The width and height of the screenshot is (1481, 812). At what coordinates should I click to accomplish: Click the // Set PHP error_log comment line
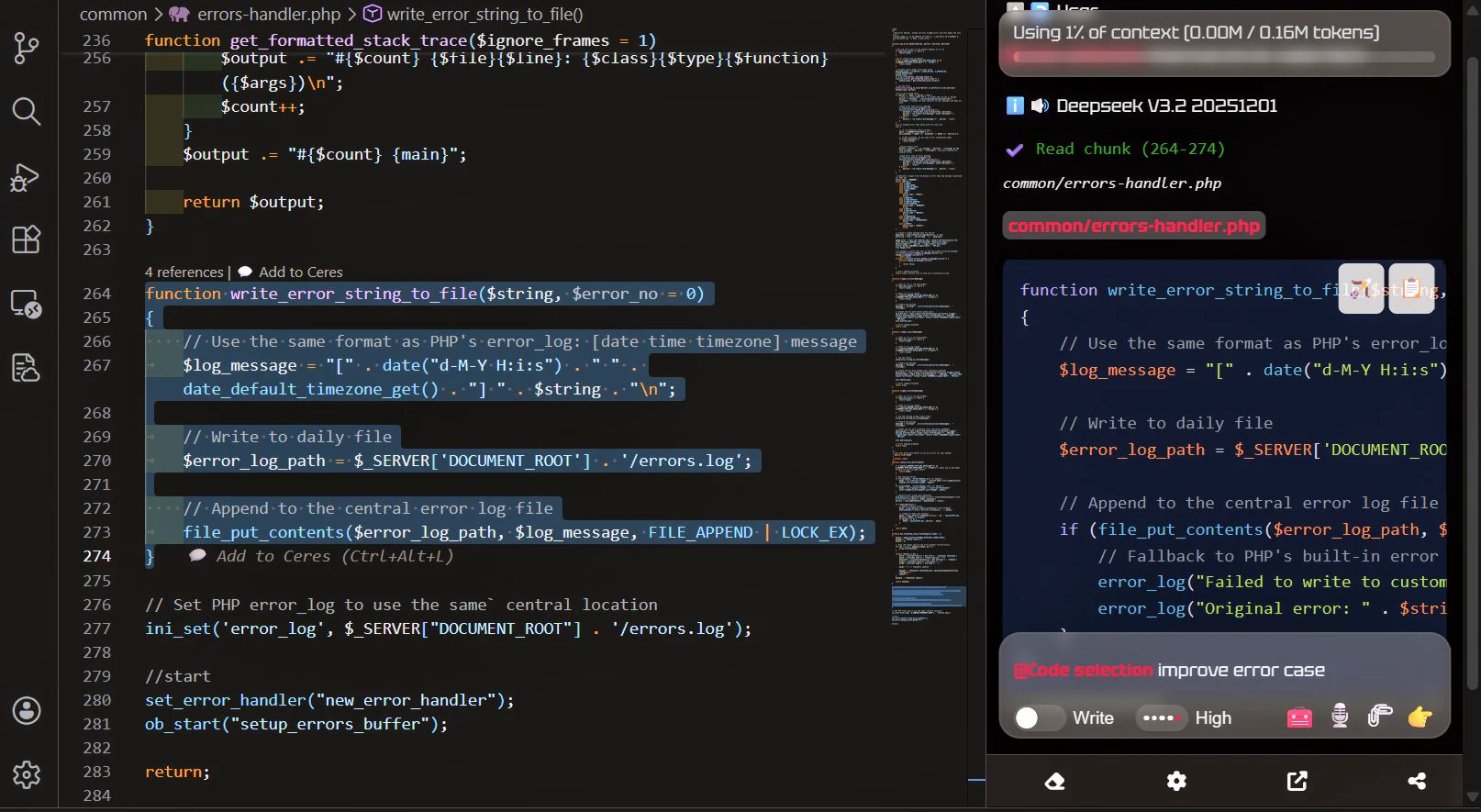401,605
